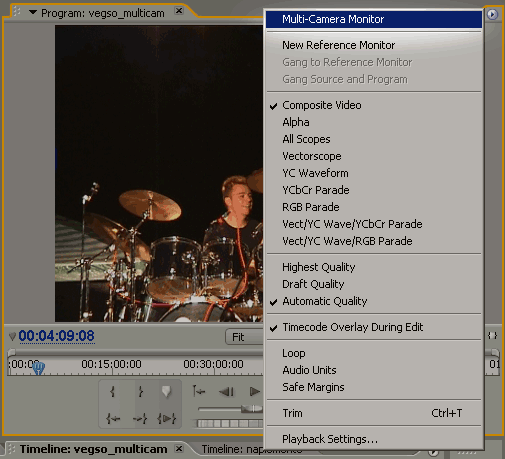Click the jog wheel strip
Viewport: 505px width, 459px height.
pos(230,424)
